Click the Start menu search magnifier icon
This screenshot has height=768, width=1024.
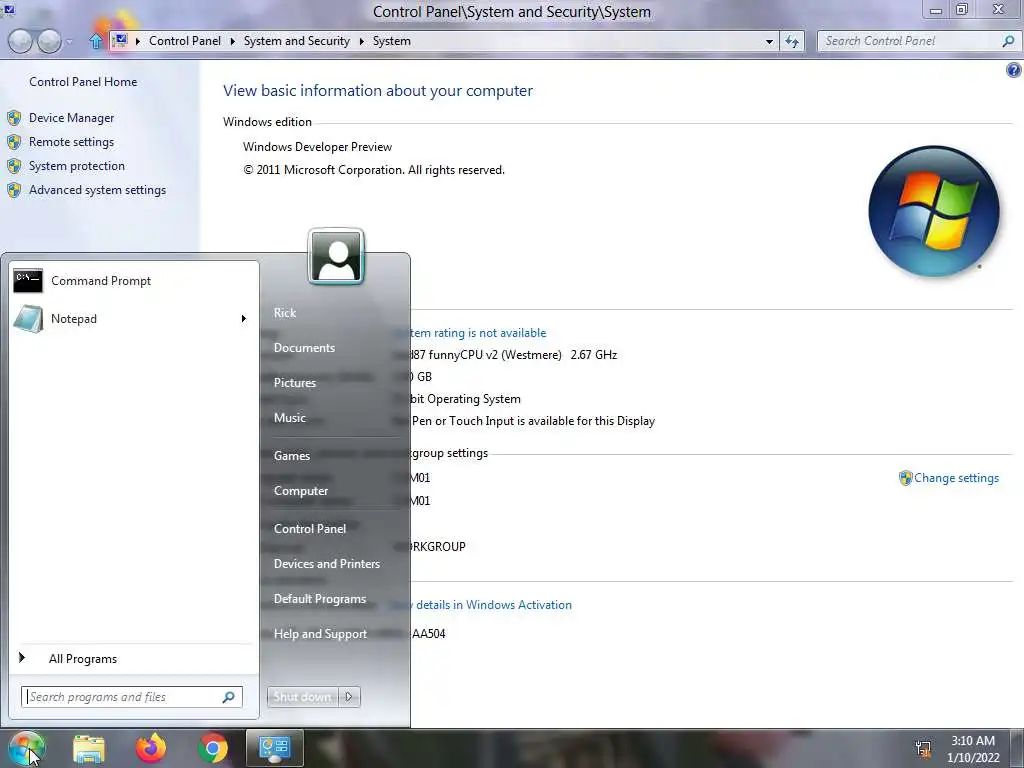click(x=229, y=697)
